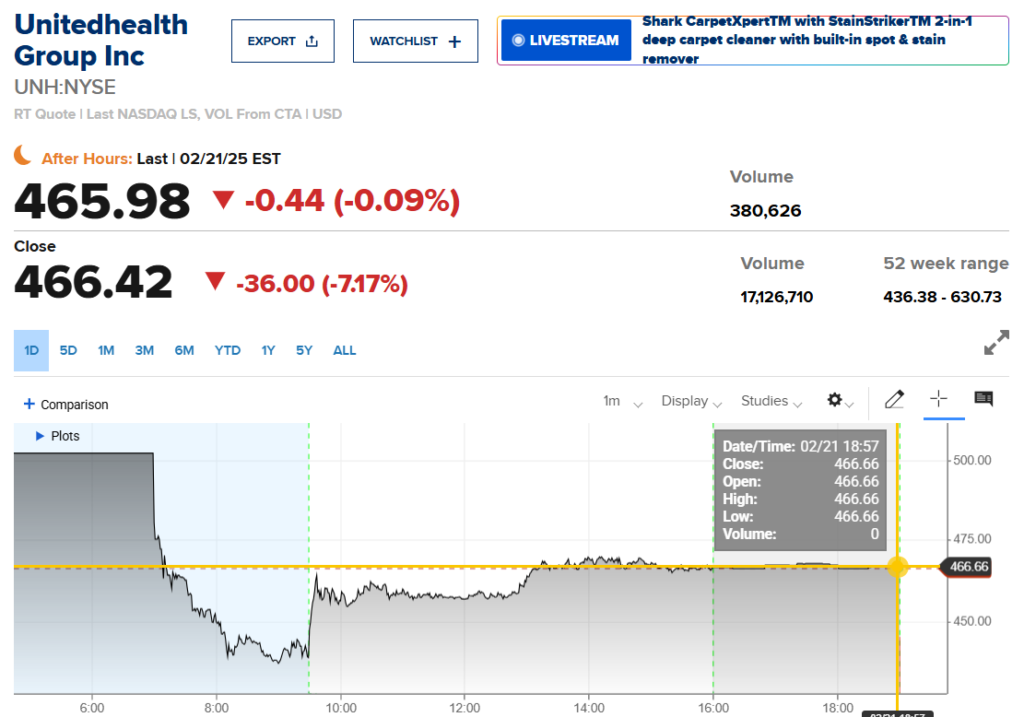Click after hours volume 380,626

point(765,211)
